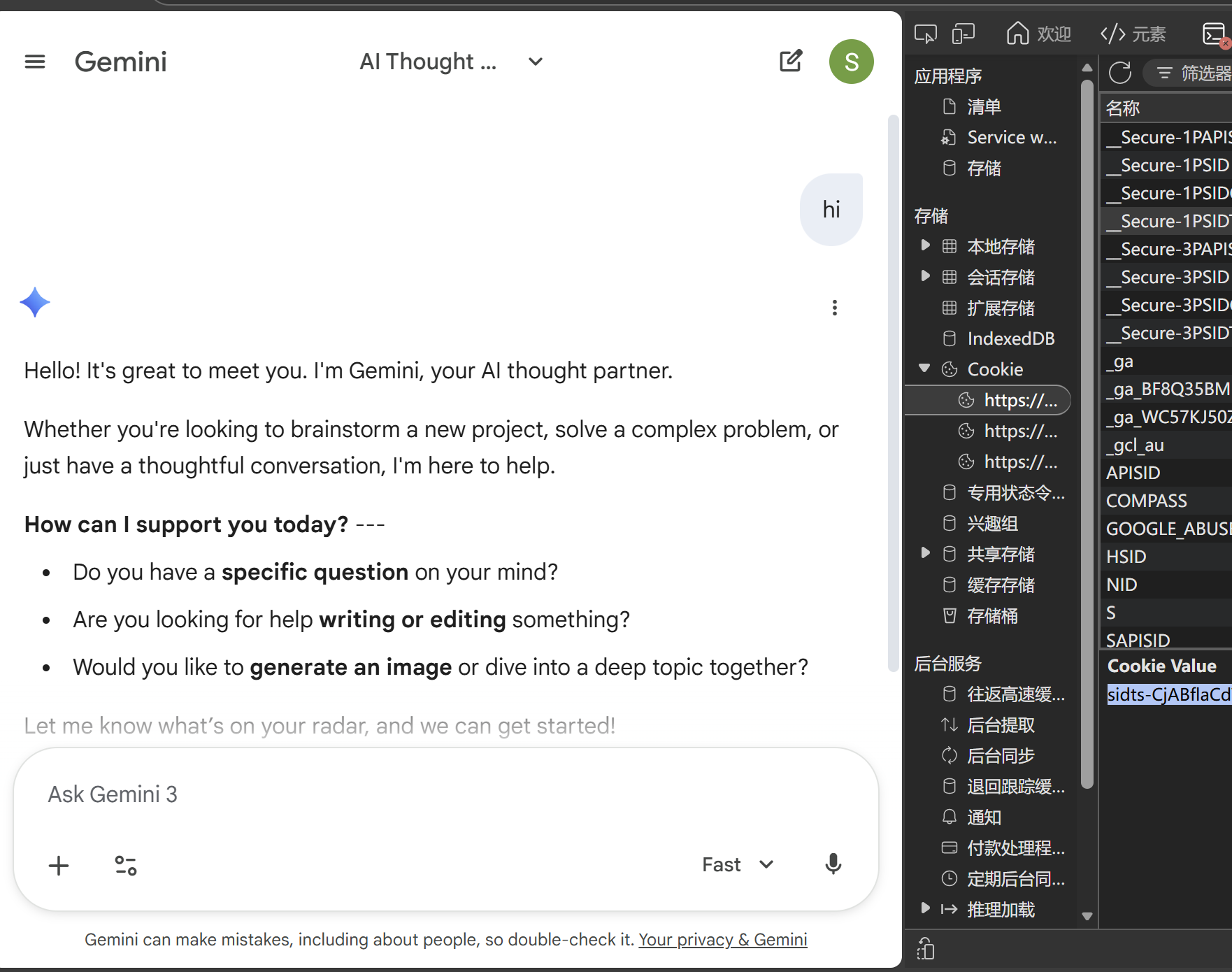Open more options on Gemini's response

[x=834, y=308]
